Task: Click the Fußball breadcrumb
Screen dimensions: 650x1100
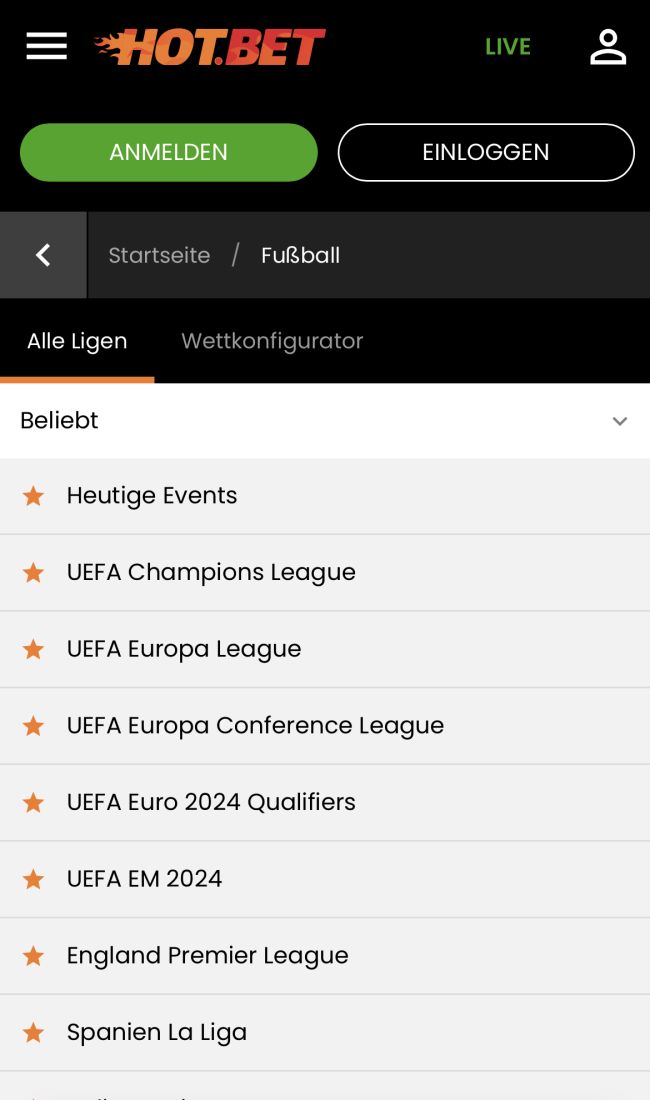Action: point(300,255)
